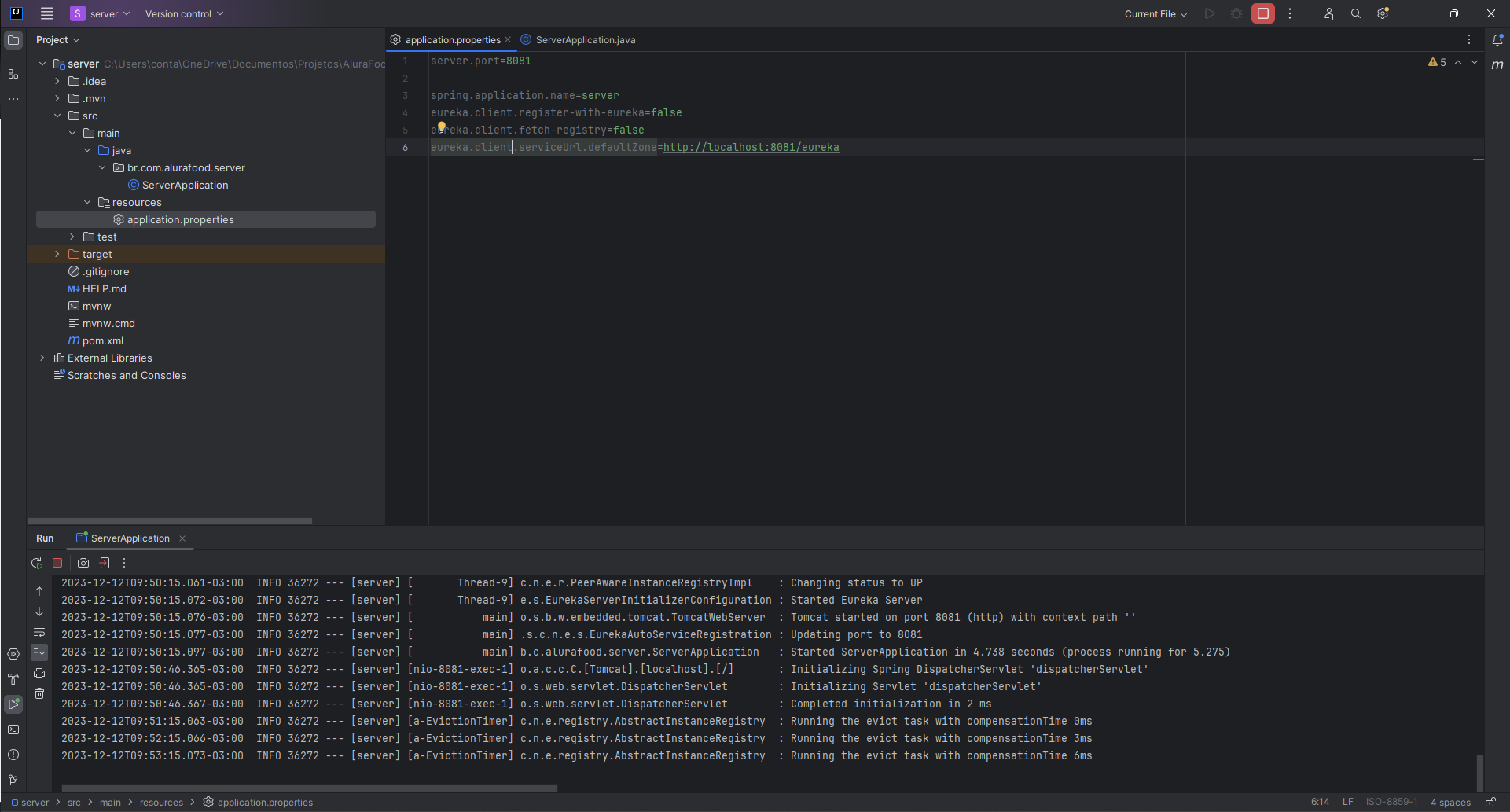Click the 5 warnings indicator
1510x812 pixels.
click(1437, 62)
